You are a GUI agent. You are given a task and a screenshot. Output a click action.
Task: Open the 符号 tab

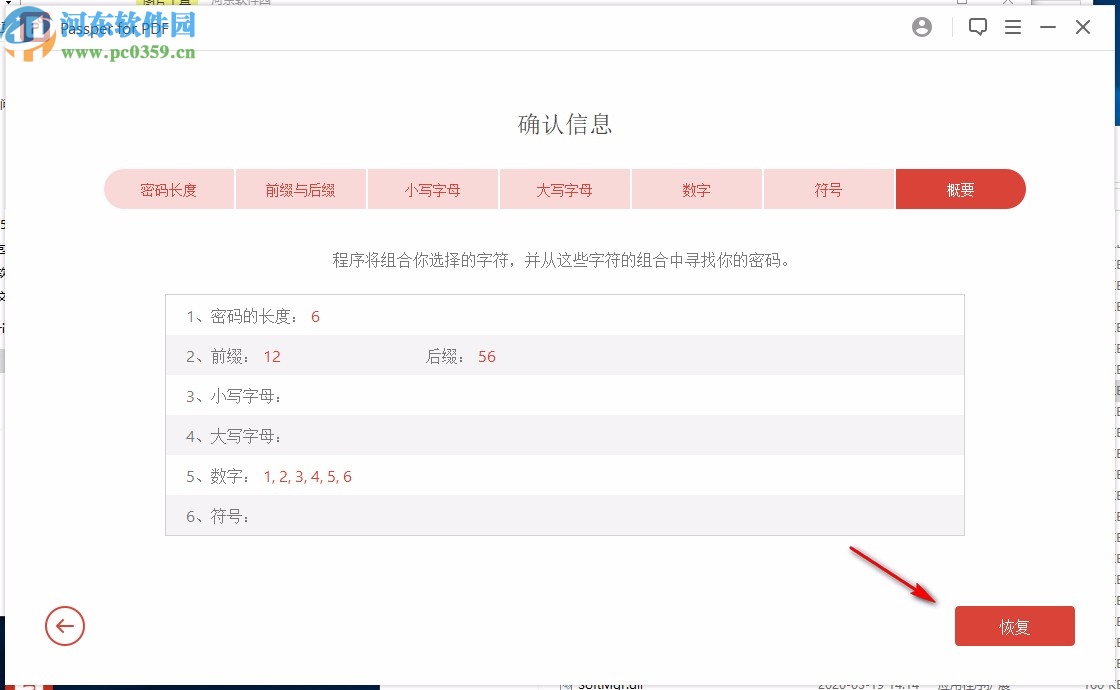pos(828,188)
